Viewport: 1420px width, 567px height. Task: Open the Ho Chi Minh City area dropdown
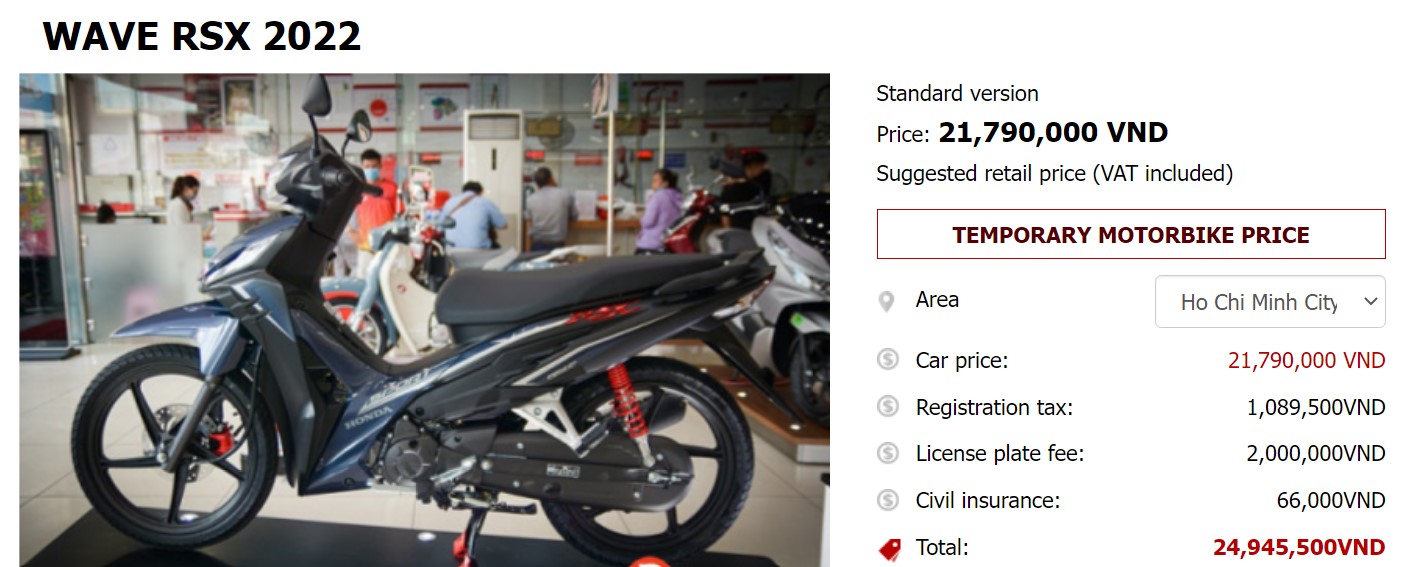point(1270,302)
